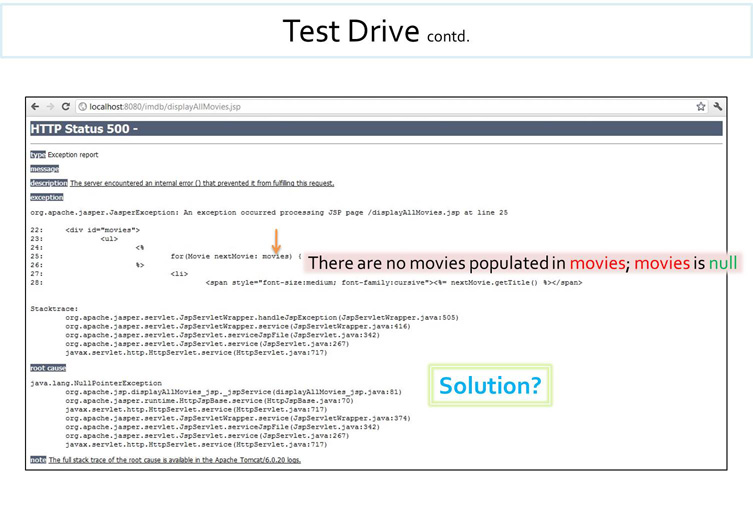Click the highlighted 'exception' label
The image size is (753, 514).
pos(46,197)
